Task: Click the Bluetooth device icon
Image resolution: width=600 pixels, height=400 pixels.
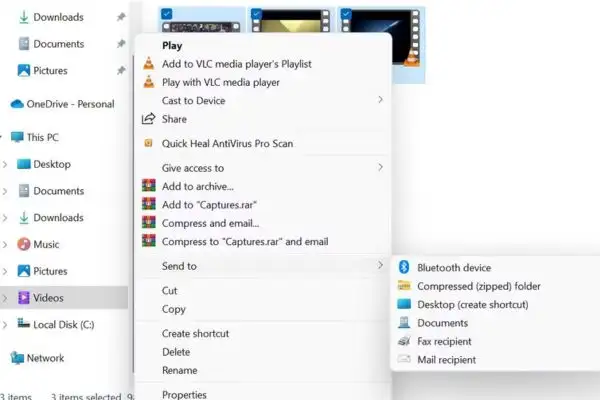Action: 404,267
